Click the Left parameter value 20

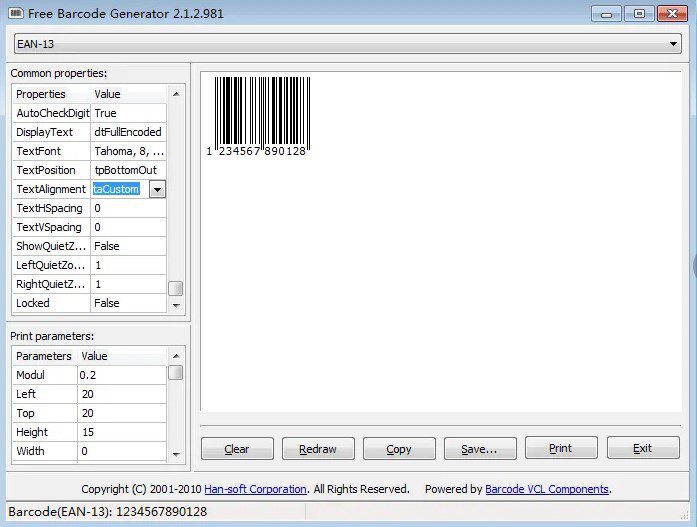[x=122, y=394]
